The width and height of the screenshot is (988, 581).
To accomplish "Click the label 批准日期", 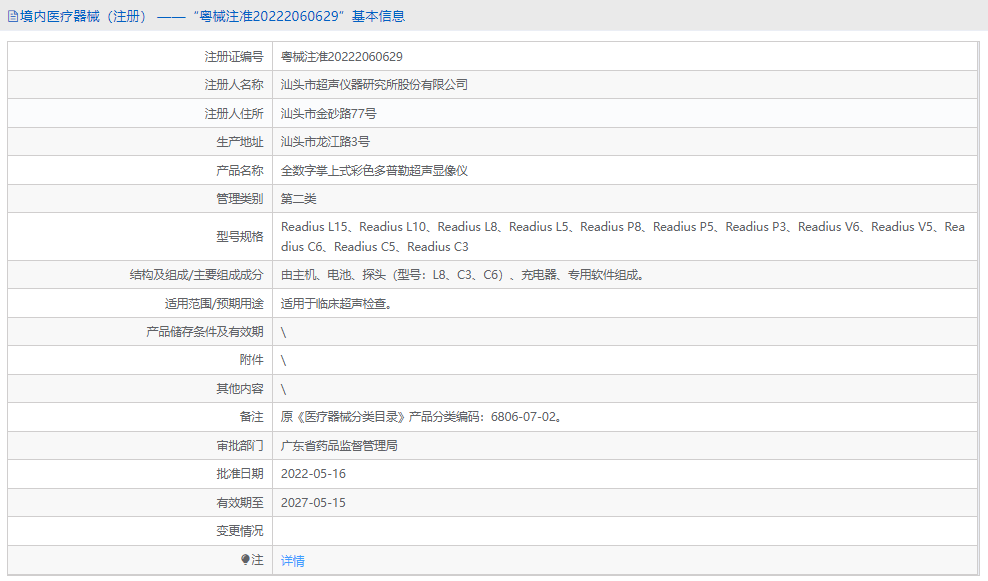I will tap(240, 474).
